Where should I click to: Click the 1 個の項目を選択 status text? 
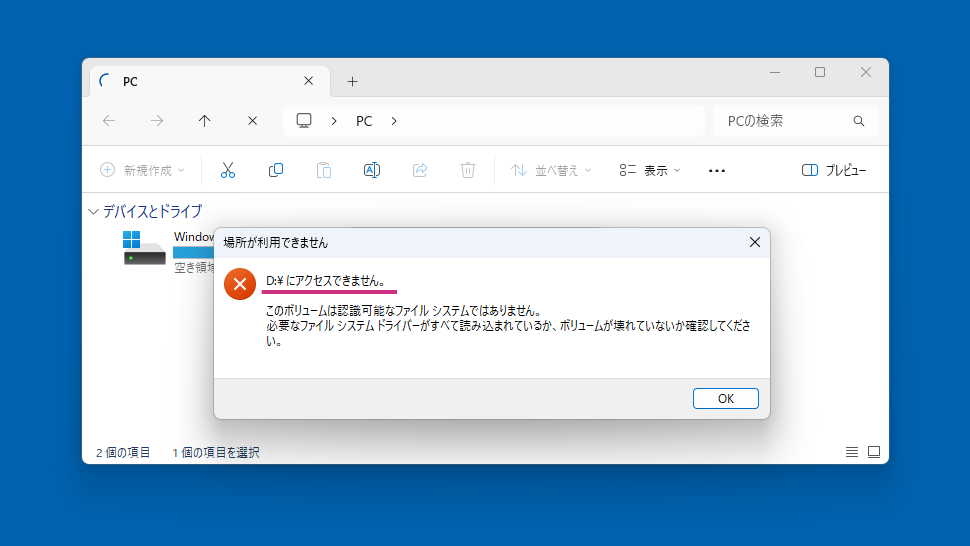coord(216,453)
